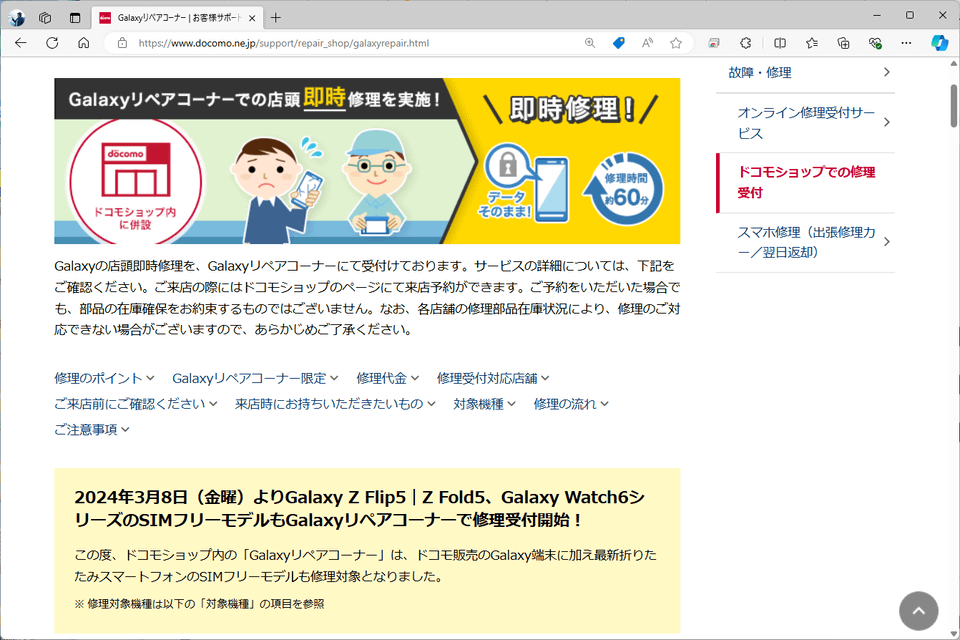The width and height of the screenshot is (960, 640).
Task: Toggle vertical tabs panel
Action: [x=75, y=18]
